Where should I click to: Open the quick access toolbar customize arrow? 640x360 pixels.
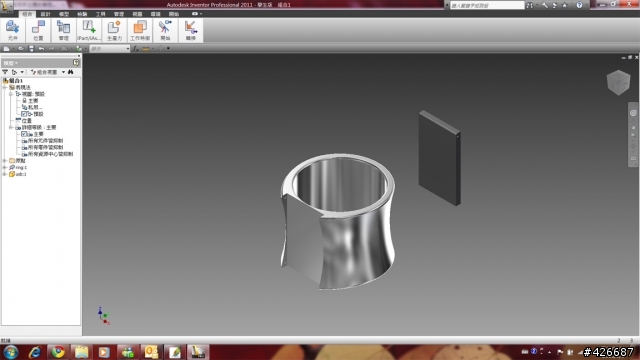pos(168,49)
